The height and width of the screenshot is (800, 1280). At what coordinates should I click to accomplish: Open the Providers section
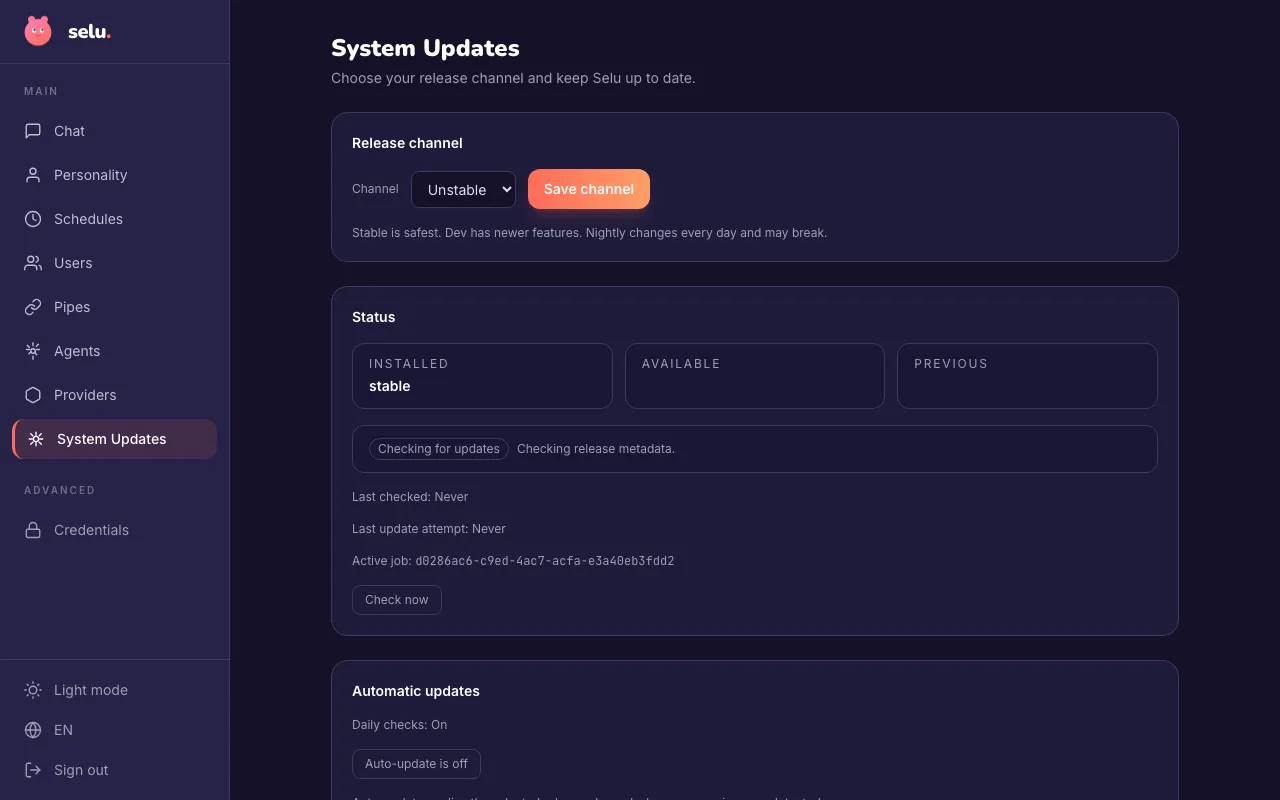(114, 395)
